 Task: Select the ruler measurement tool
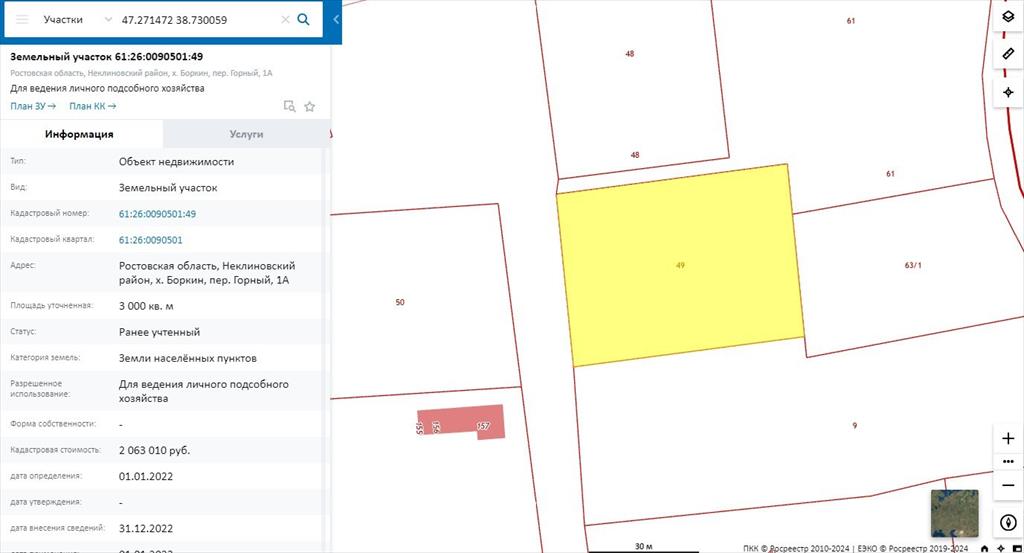[x=1008, y=54]
